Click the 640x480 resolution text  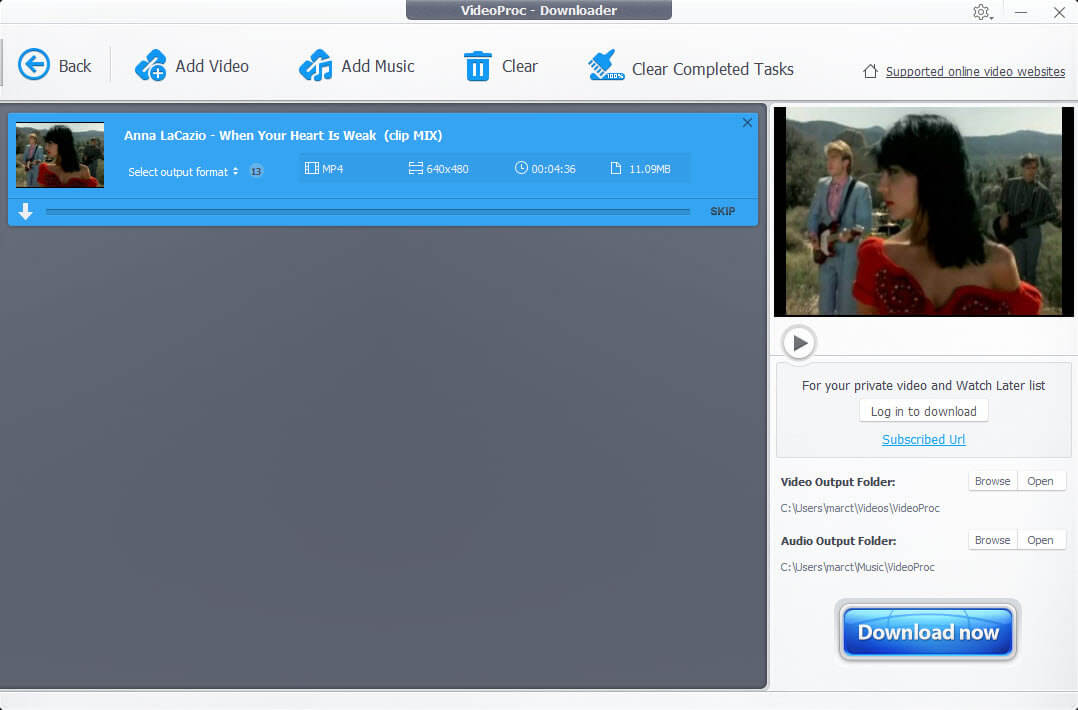point(448,169)
